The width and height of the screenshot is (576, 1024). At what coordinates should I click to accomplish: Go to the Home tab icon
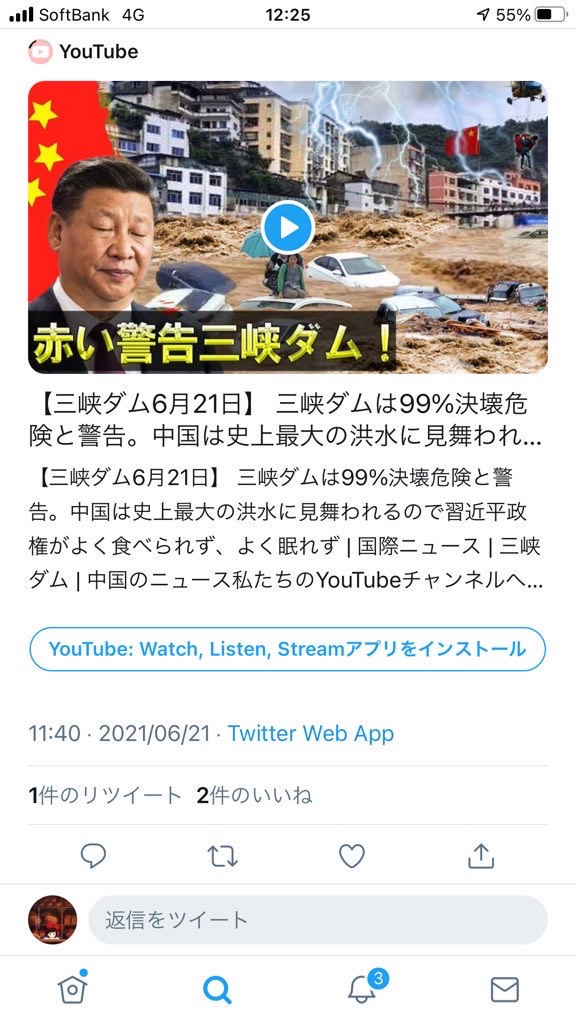coord(72,988)
